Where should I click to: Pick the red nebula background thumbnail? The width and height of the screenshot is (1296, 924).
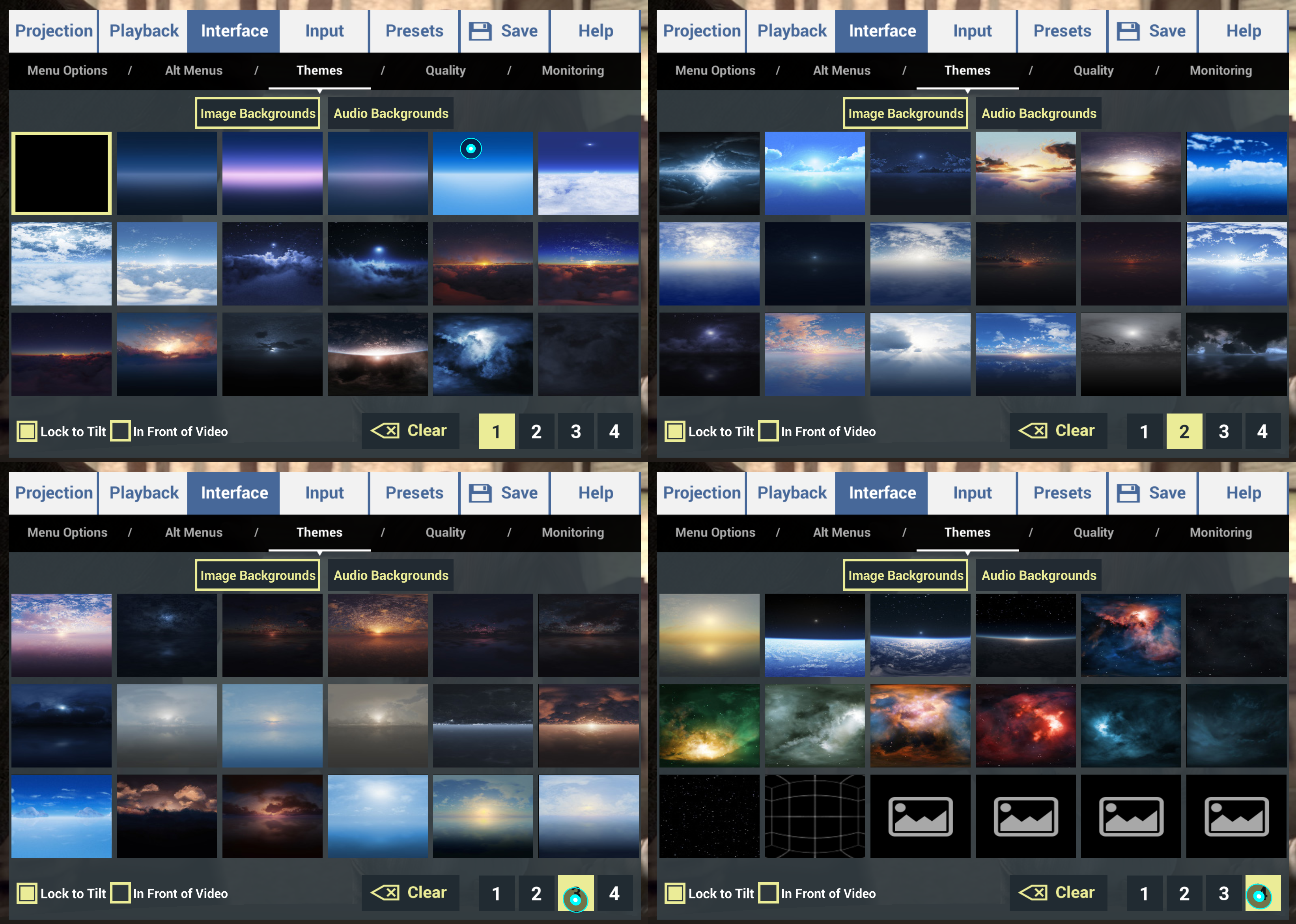tap(1025, 726)
